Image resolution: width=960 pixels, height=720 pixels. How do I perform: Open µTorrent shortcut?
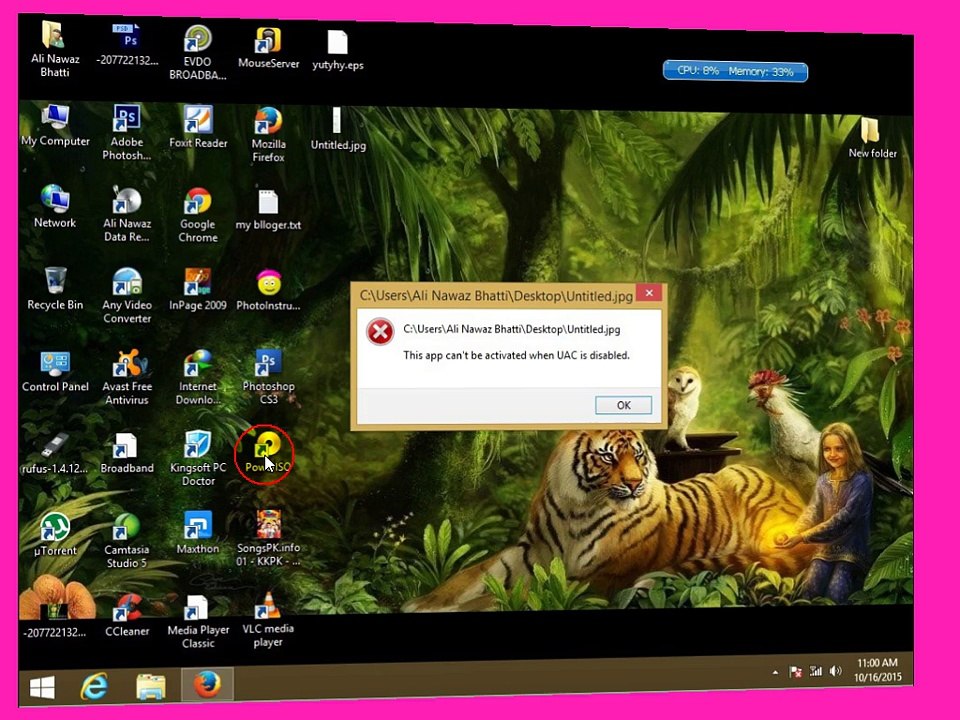coord(55,534)
